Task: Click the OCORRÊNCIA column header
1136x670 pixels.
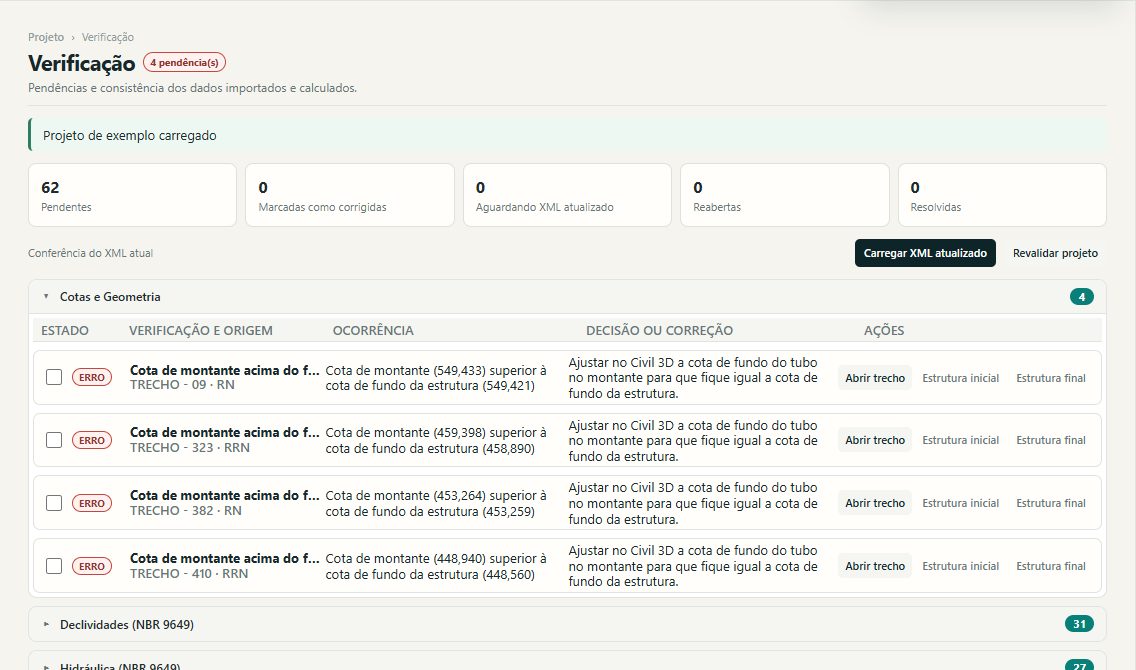Action: point(373,331)
